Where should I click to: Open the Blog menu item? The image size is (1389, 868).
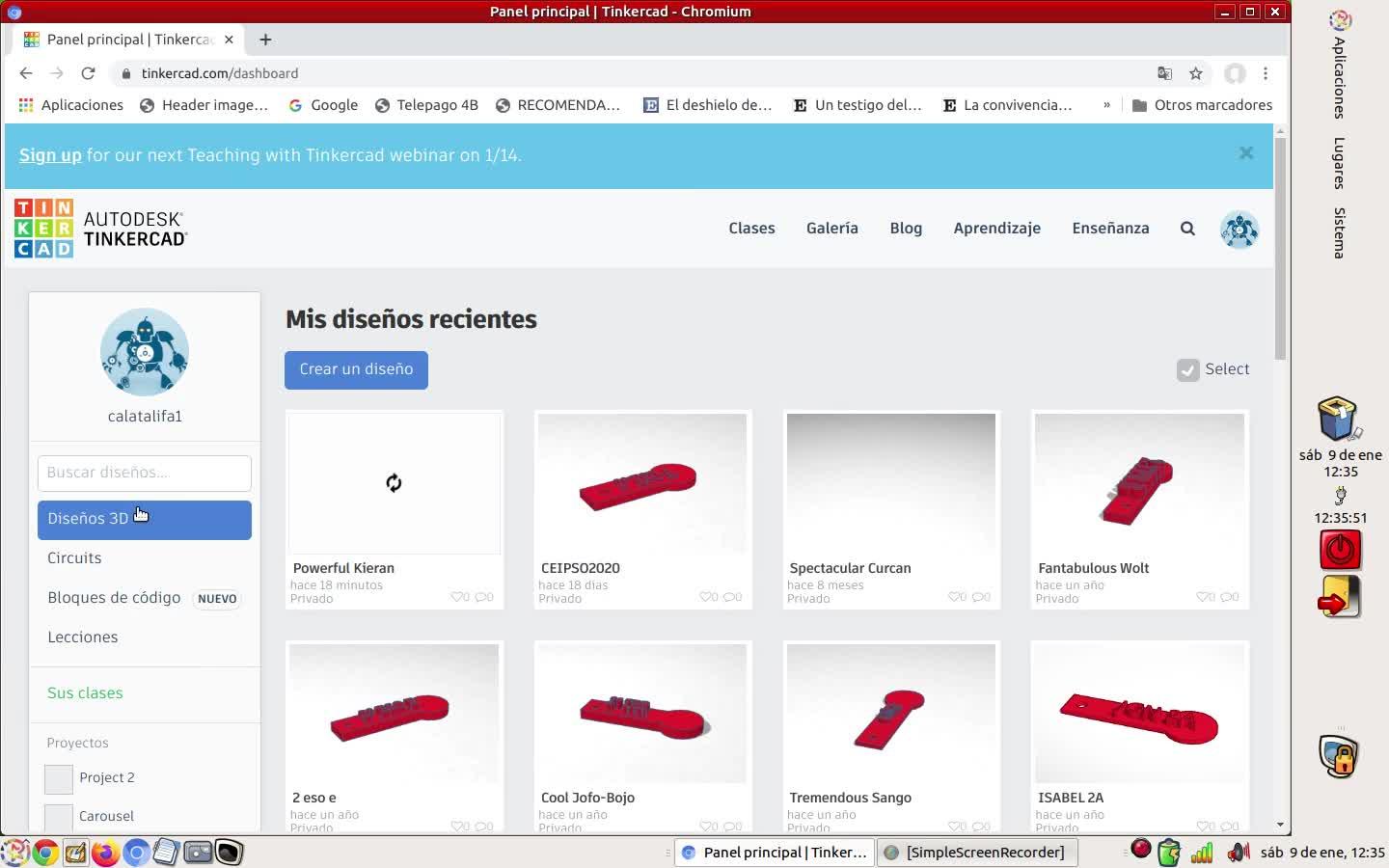(906, 229)
